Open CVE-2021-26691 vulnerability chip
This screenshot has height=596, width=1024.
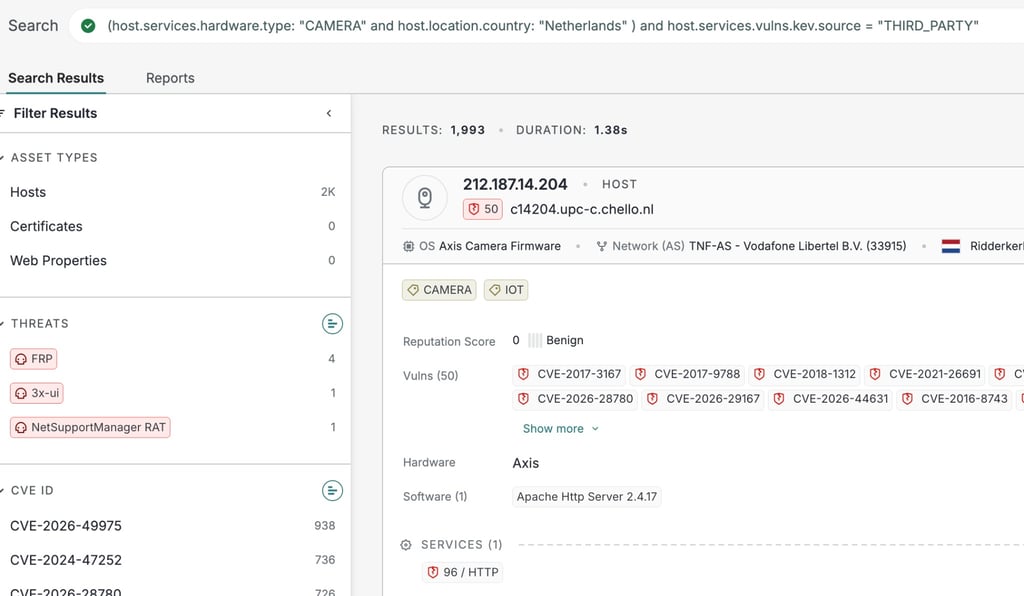tap(925, 374)
